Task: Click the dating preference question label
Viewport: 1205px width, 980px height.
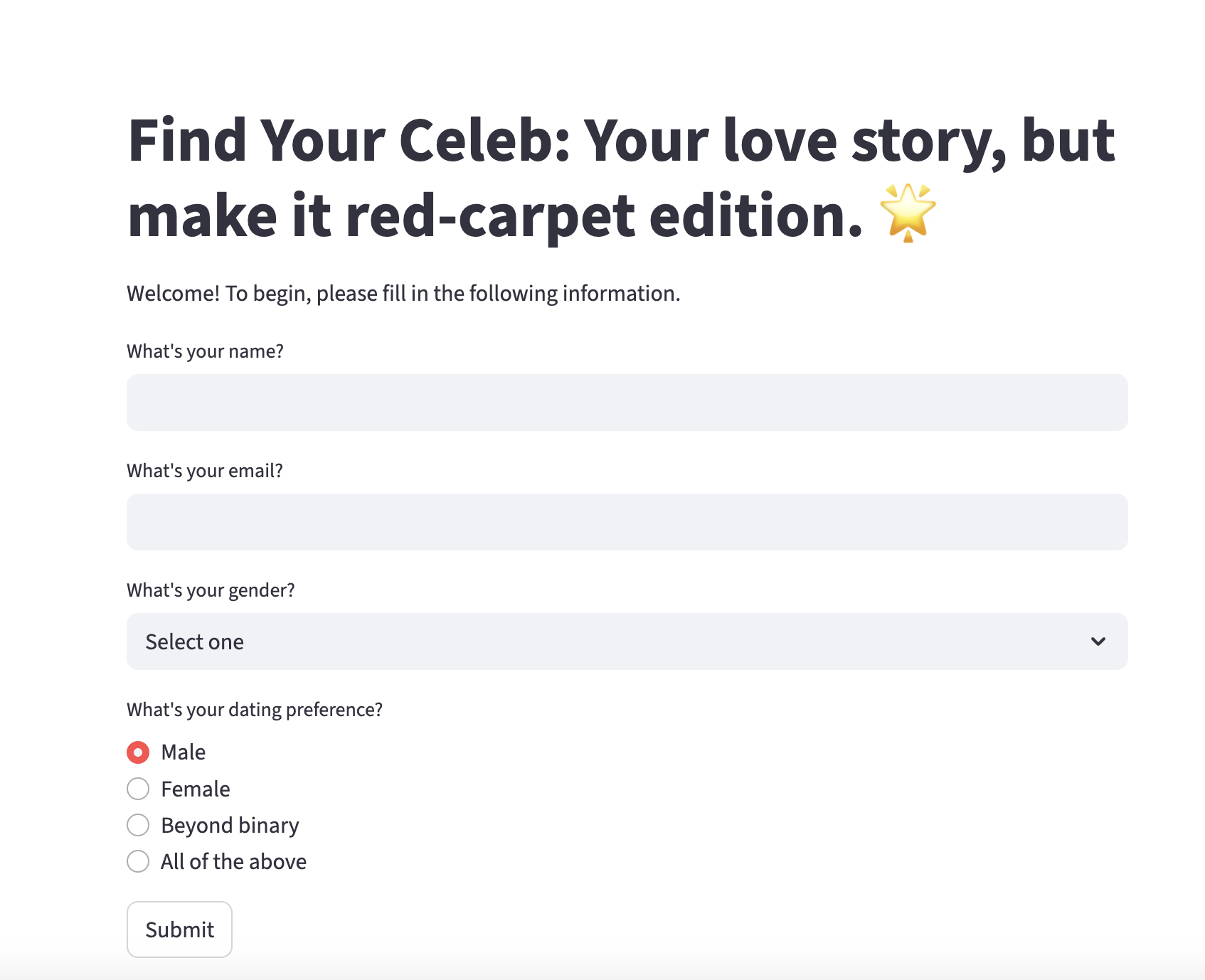Action: pyautogui.click(x=255, y=710)
